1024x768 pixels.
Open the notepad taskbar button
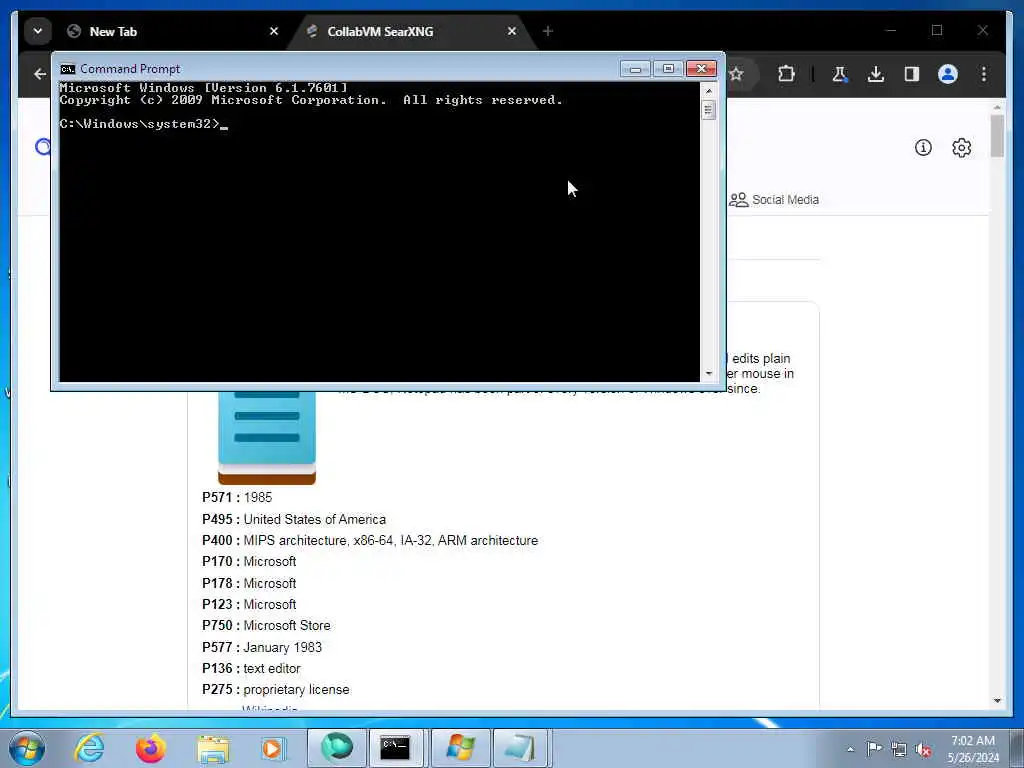point(521,748)
